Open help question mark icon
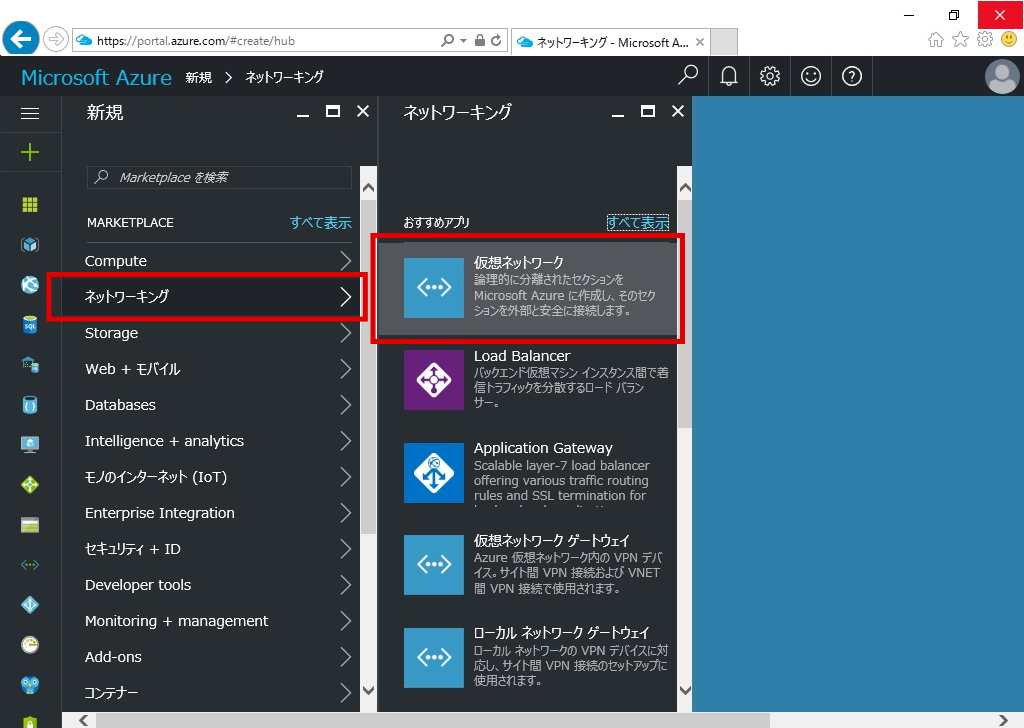The height and width of the screenshot is (728, 1024). click(x=852, y=76)
